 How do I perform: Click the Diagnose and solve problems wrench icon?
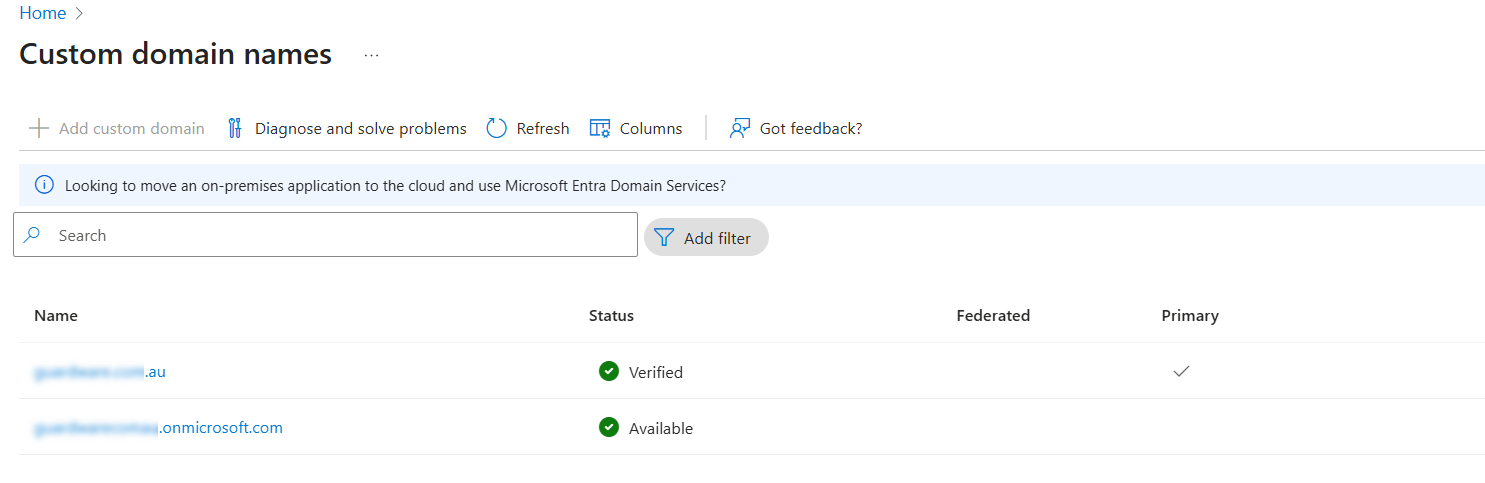(x=235, y=128)
